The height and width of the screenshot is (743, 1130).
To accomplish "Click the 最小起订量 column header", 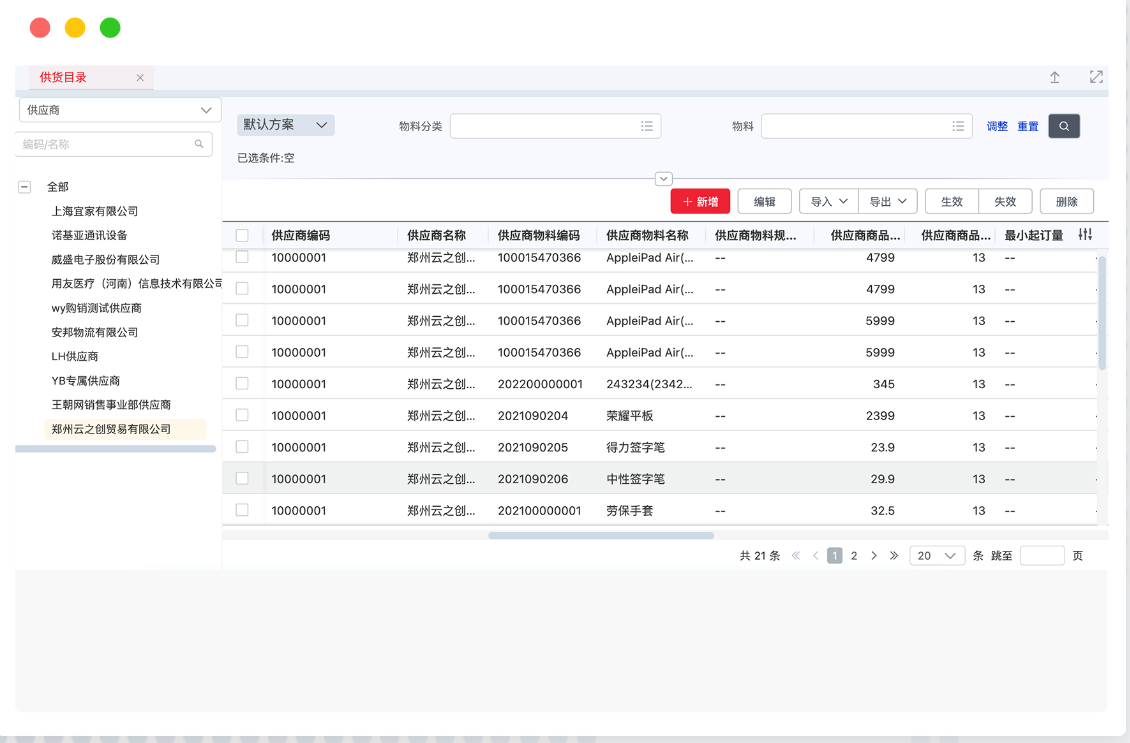I will point(1033,235).
